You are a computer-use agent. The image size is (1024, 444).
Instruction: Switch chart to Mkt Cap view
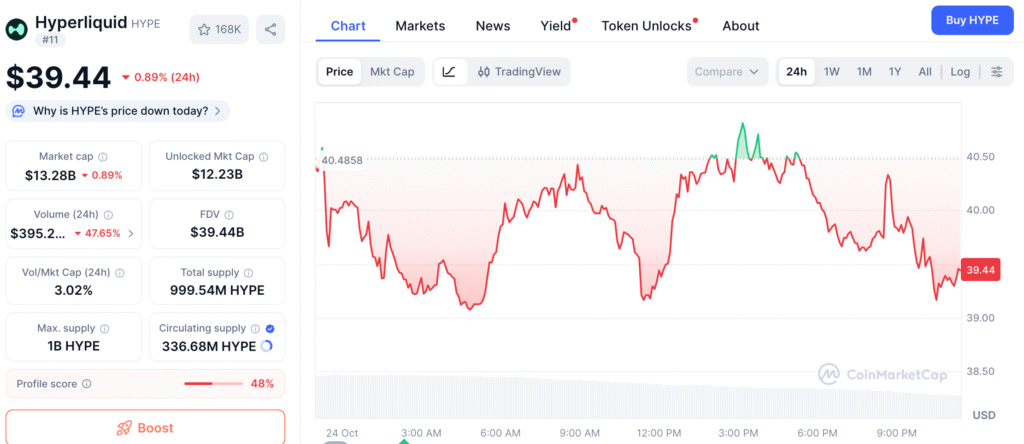coord(392,72)
